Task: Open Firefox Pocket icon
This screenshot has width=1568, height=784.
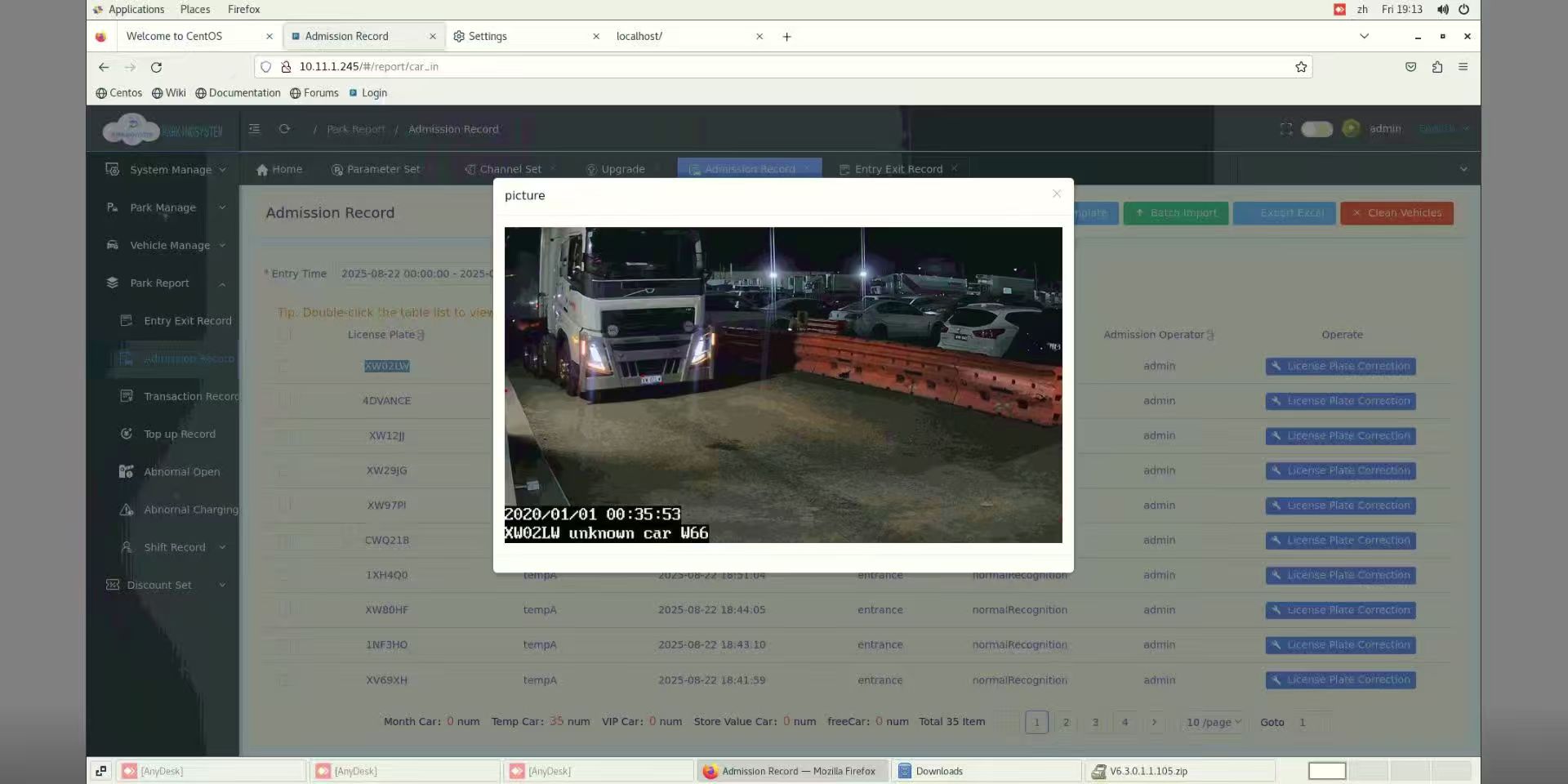Action: click(1410, 67)
